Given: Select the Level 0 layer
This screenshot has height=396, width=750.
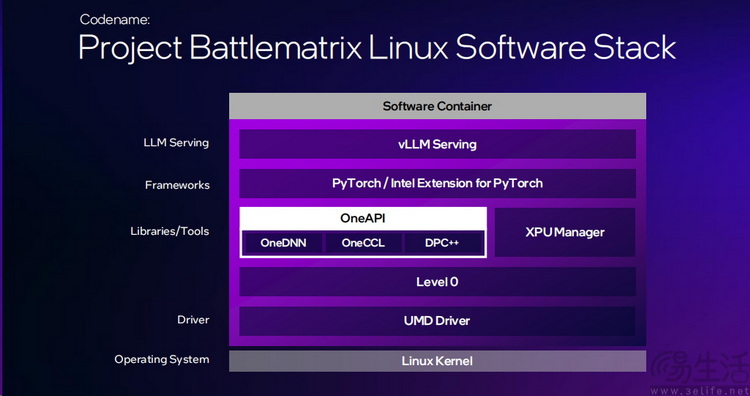Looking at the screenshot, I should 437,282.
